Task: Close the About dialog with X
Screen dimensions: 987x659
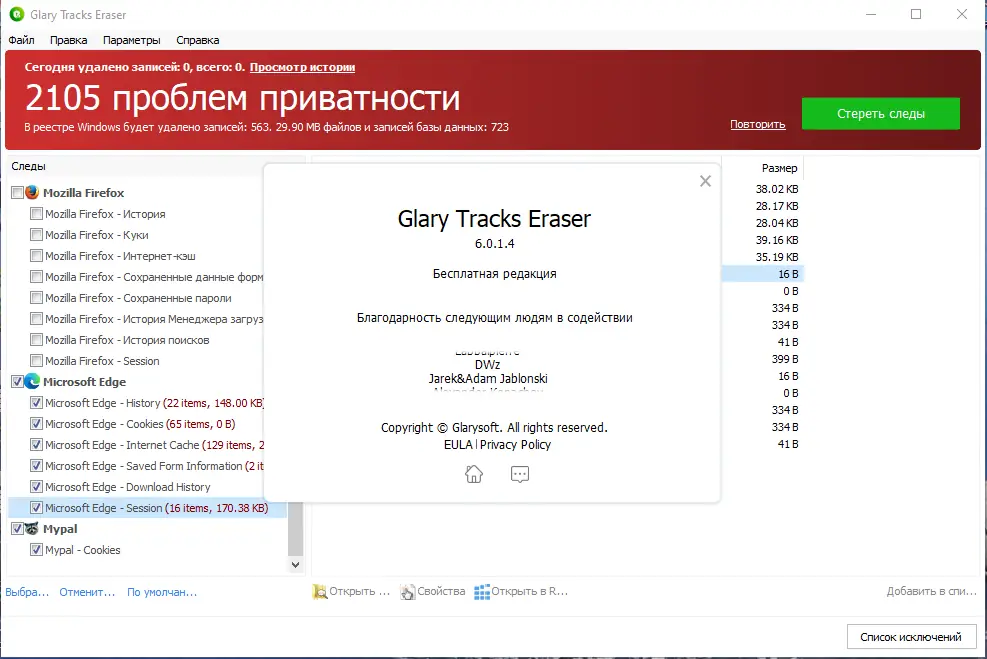Action: coord(706,181)
